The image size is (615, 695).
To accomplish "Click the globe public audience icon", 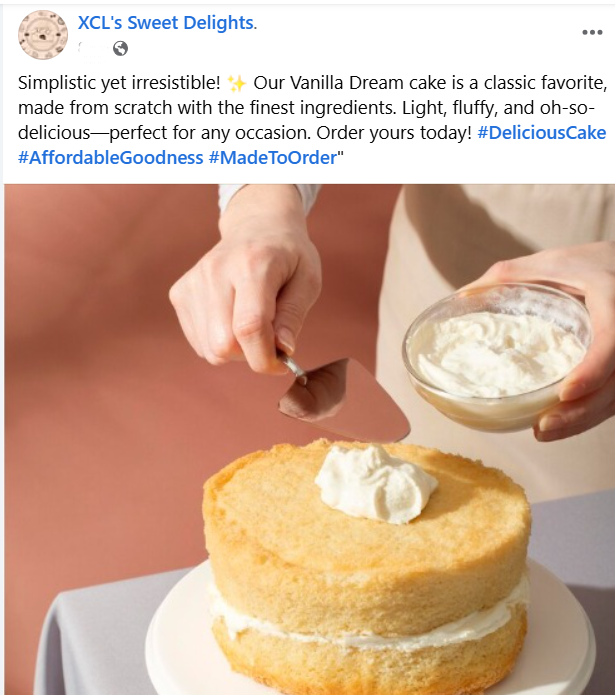I will pyautogui.click(x=120, y=48).
